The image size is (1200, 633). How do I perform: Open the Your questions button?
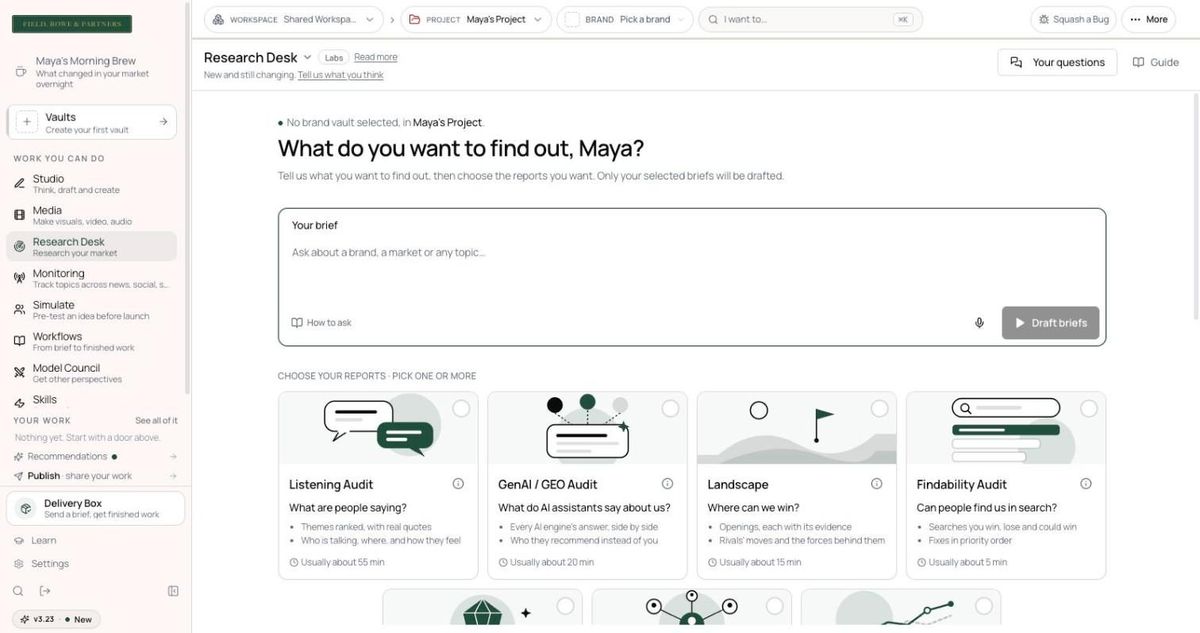(1057, 62)
